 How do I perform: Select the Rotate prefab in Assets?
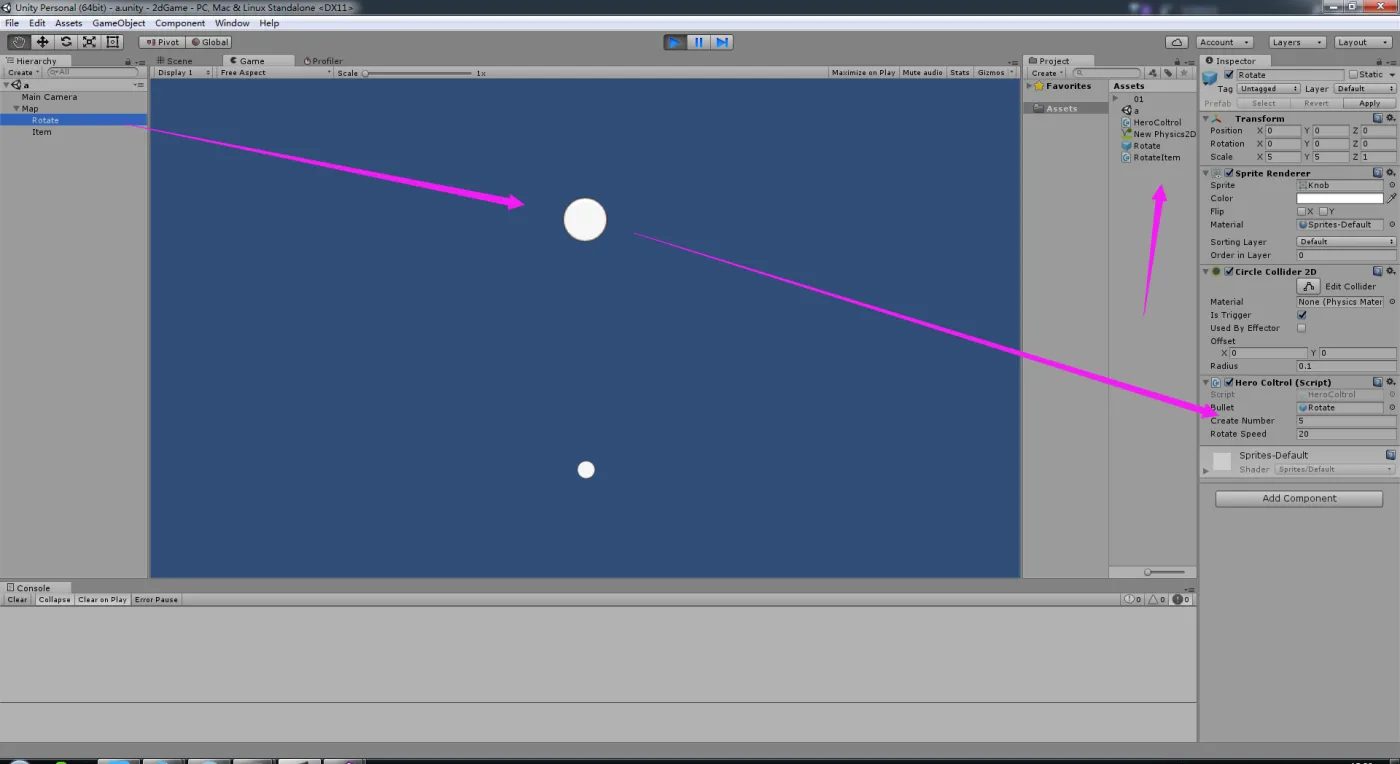coord(1141,146)
